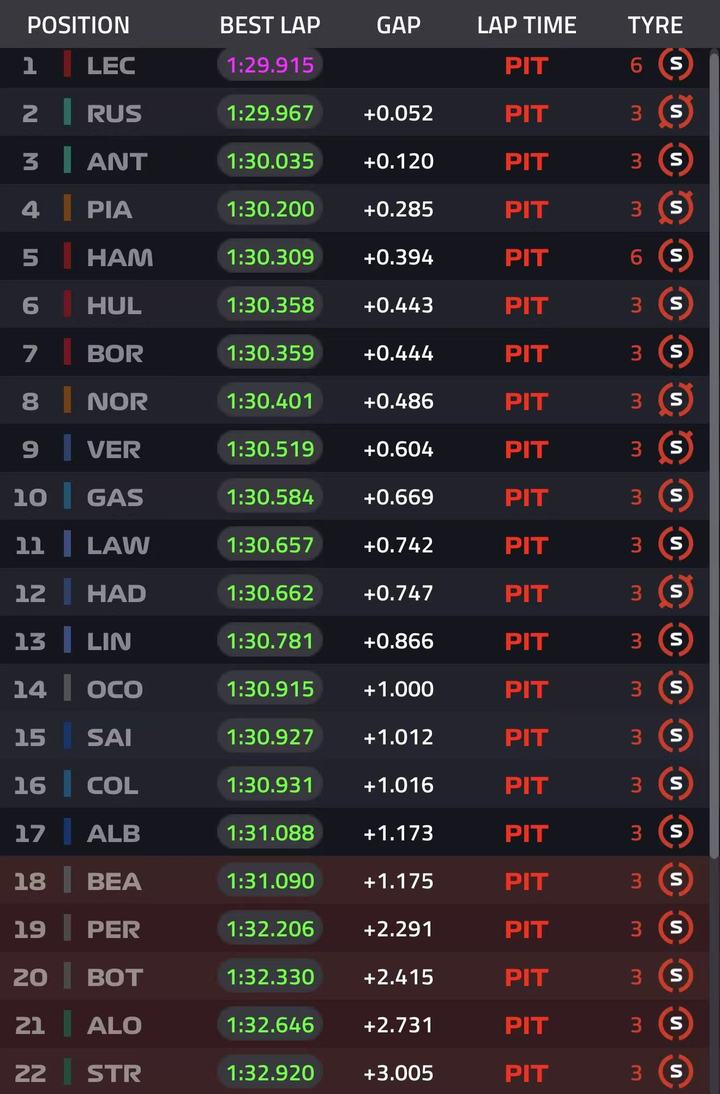Click the soft tyre icon for STR

pos(675,1073)
